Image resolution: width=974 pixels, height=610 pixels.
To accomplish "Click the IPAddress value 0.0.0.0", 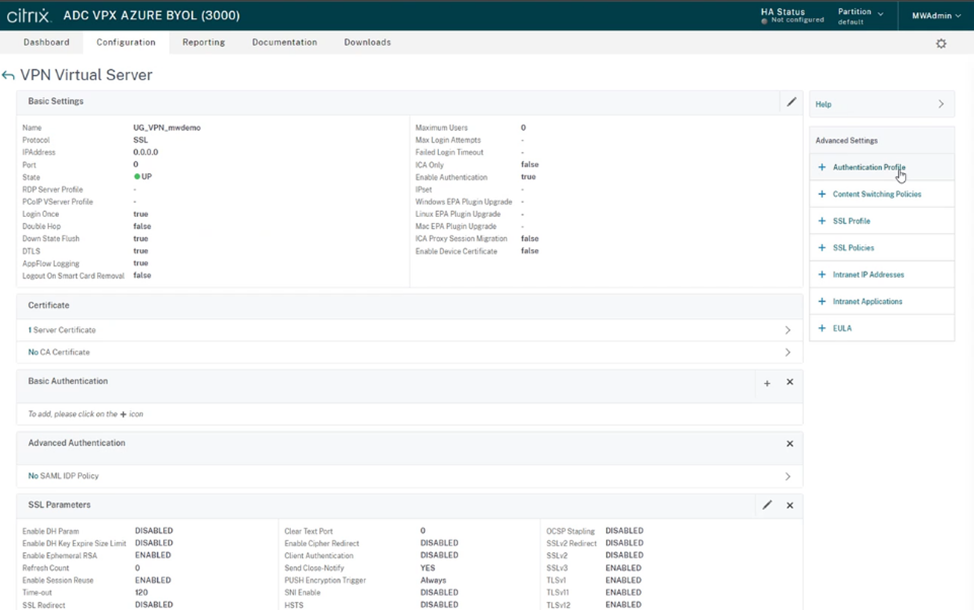I will point(145,152).
